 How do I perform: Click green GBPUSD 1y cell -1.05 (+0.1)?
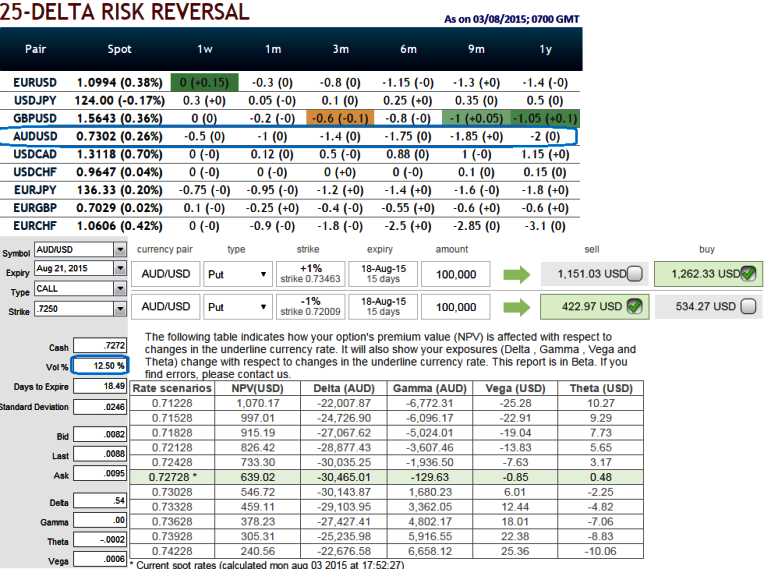(545, 118)
